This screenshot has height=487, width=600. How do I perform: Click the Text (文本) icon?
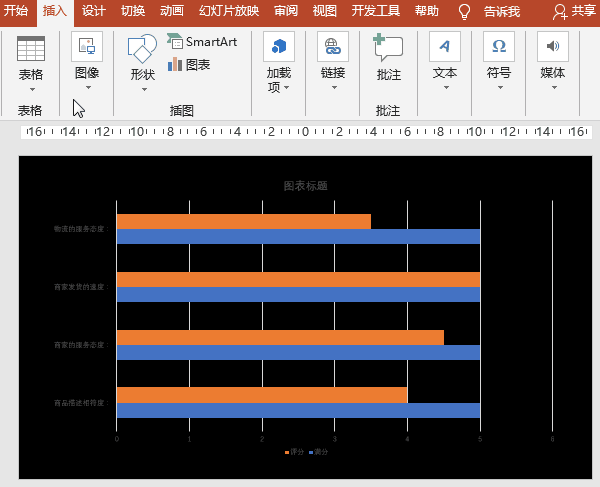[445, 47]
